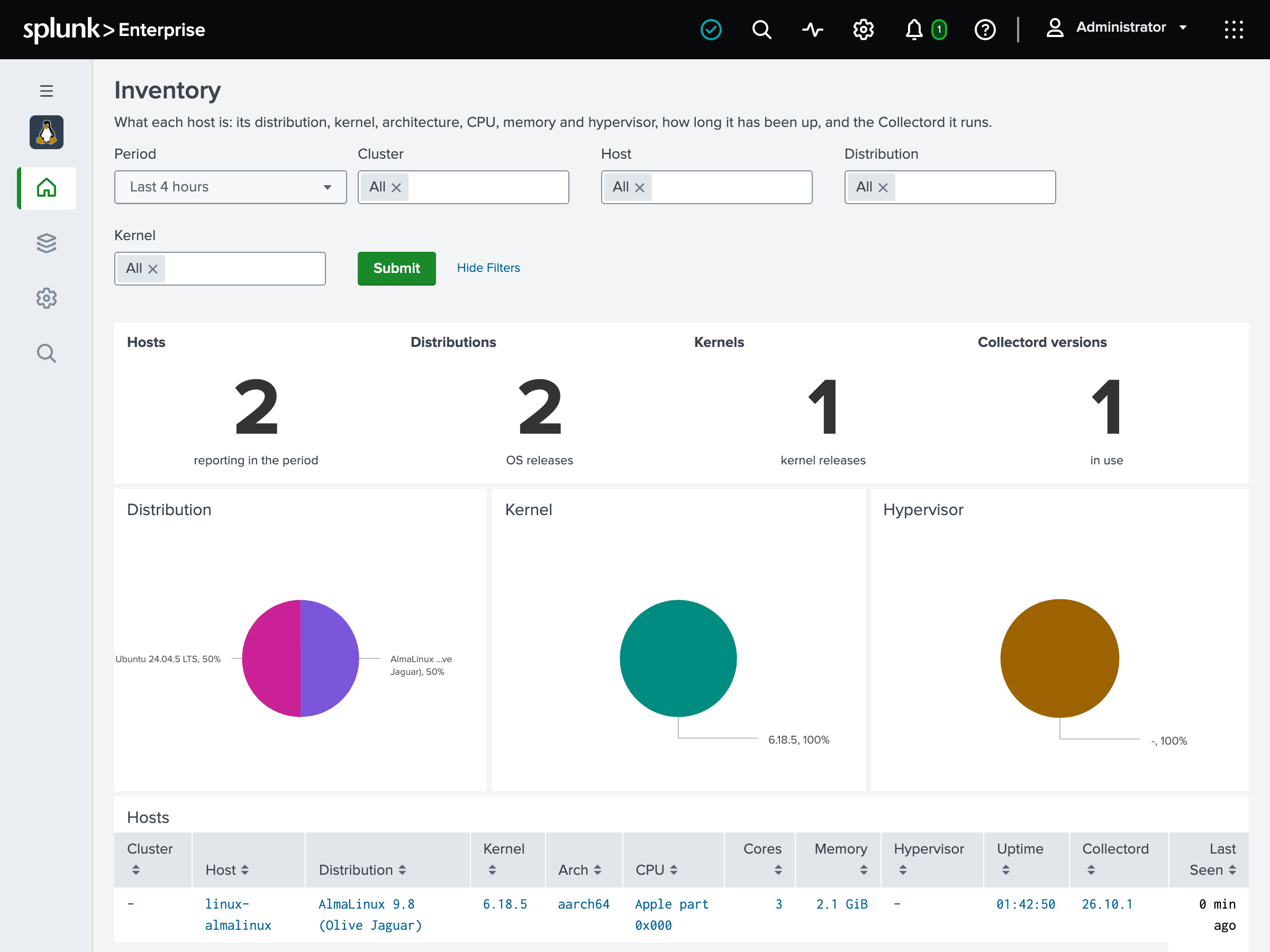Click the Splunk Enterprise logo
The height and width of the screenshot is (952, 1270).
(x=114, y=29)
